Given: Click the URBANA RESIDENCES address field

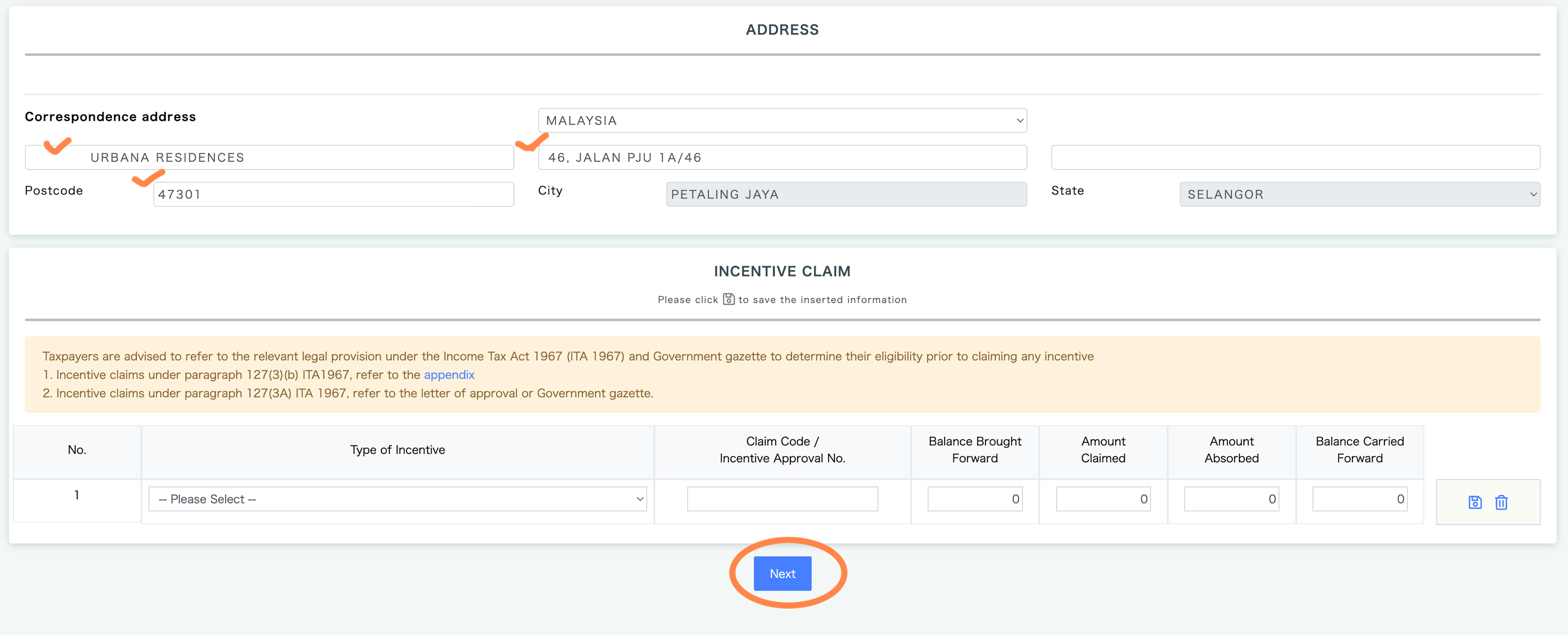Looking at the screenshot, I should [269, 157].
